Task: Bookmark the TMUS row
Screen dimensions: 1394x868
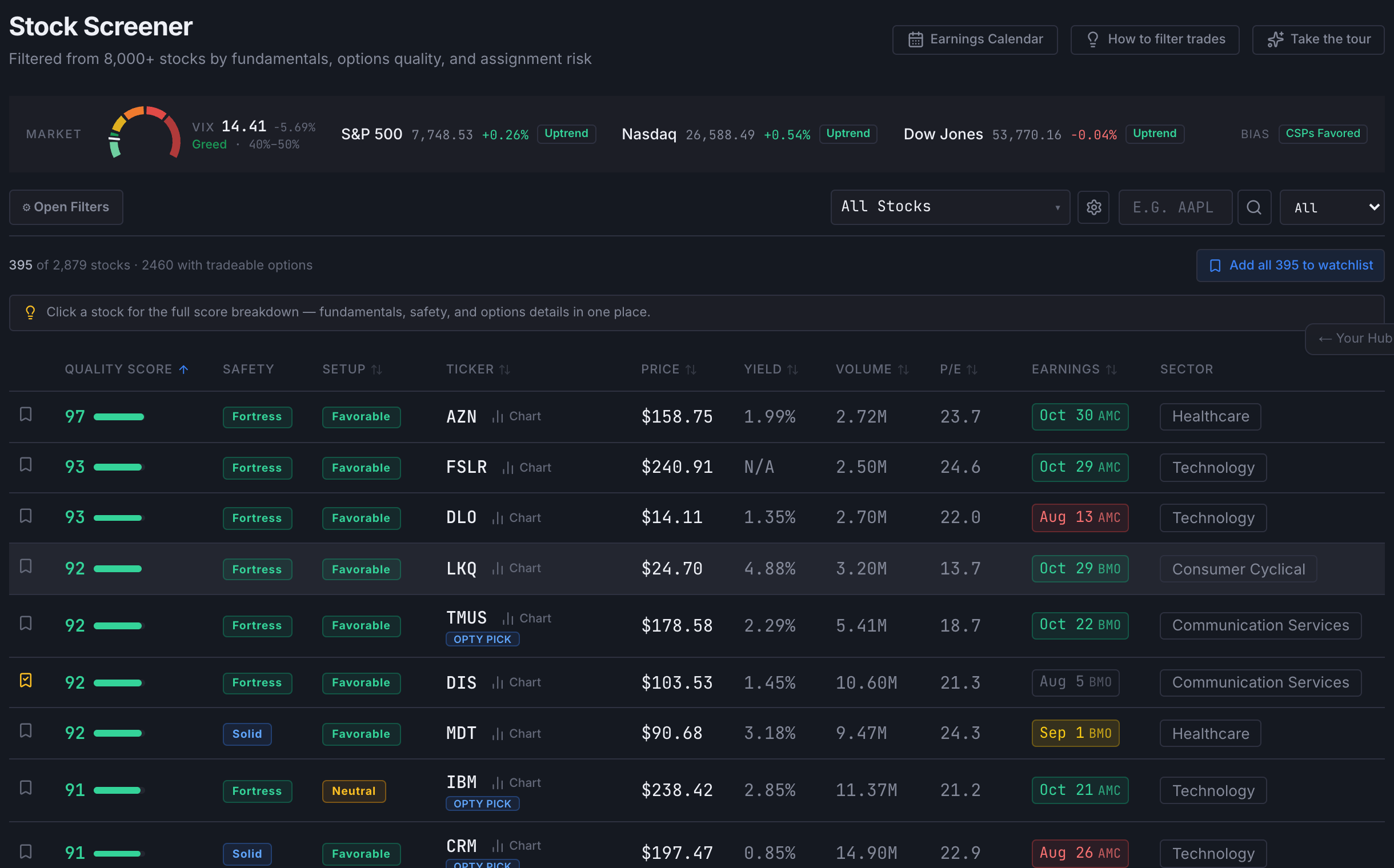Action: pyautogui.click(x=25, y=624)
